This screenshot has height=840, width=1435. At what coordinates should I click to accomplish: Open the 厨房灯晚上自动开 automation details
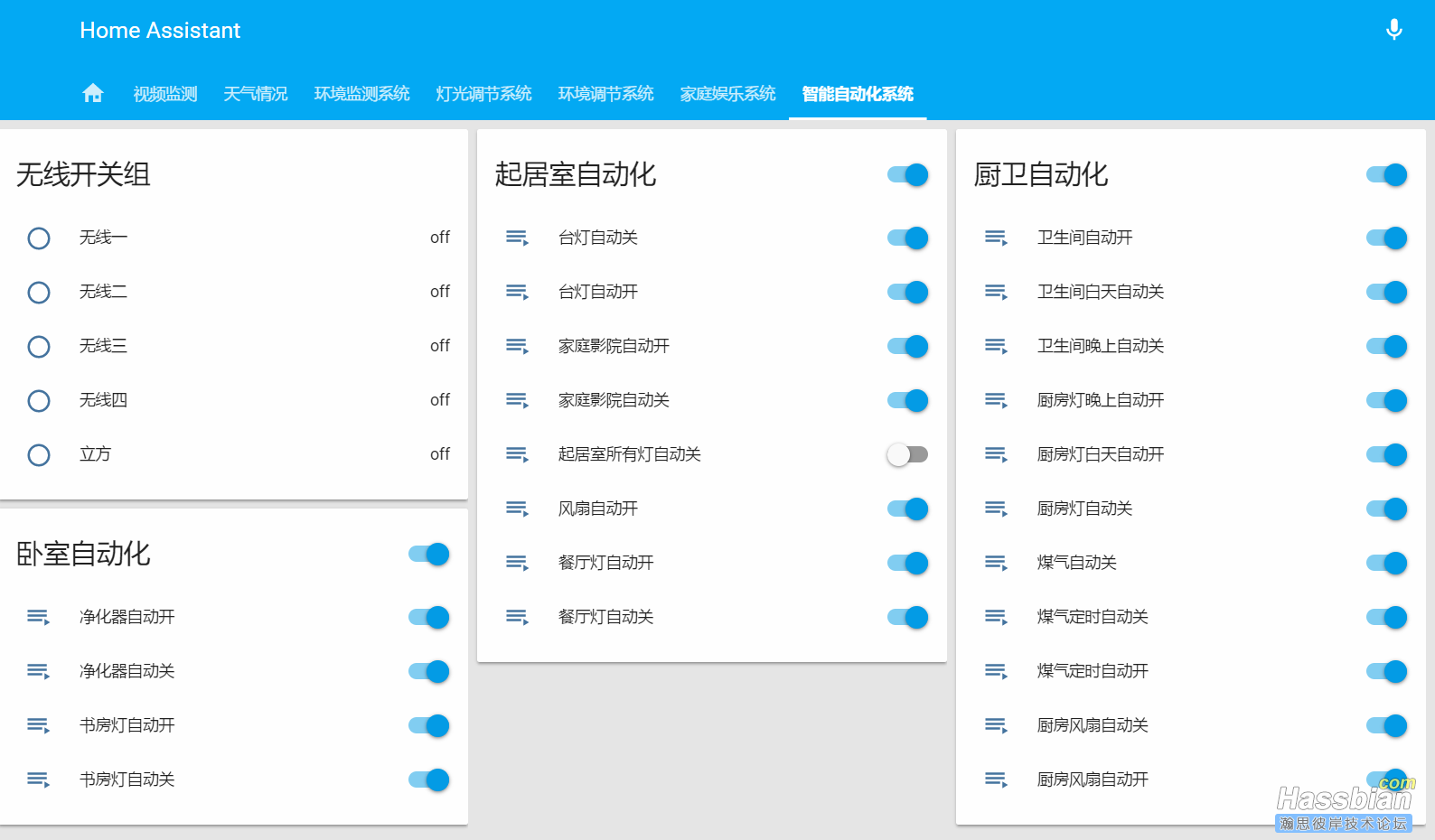(x=1101, y=400)
